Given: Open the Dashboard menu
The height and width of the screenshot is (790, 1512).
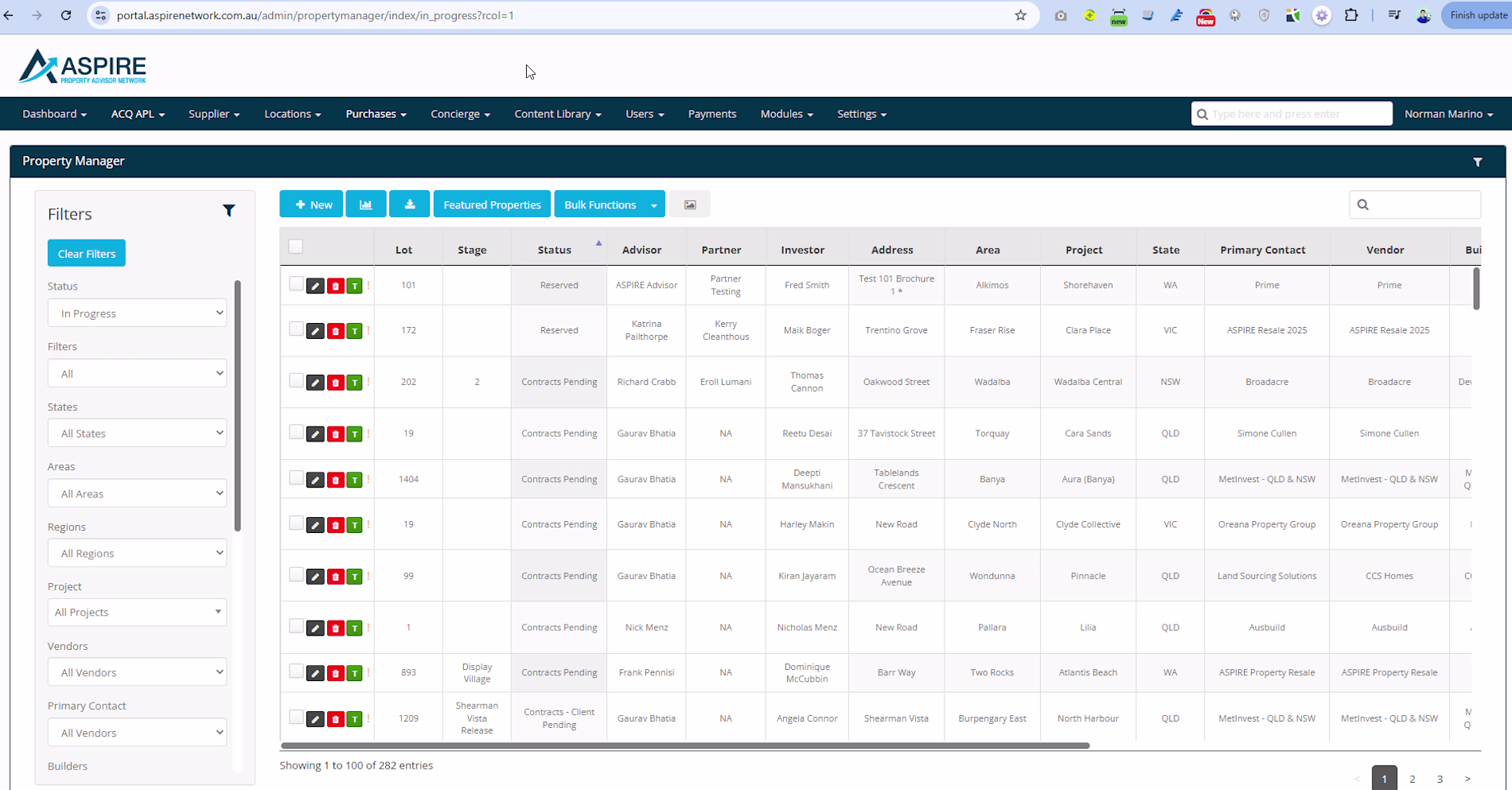Looking at the screenshot, I should pyautogui.click(x=54, y=114).
